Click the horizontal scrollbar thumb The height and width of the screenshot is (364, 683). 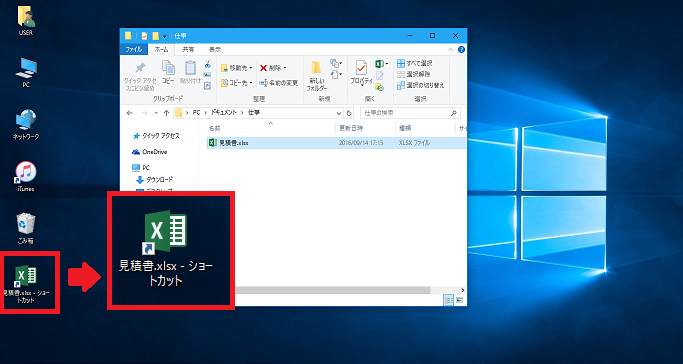pos(332,290)
